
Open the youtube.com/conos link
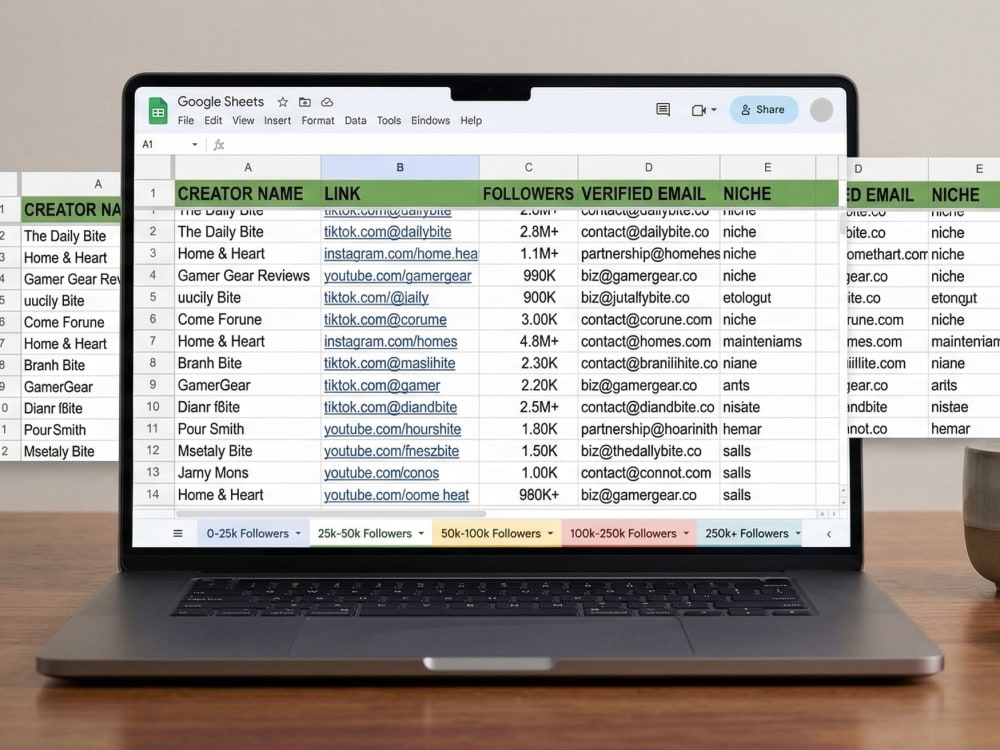tap(381, 473)
